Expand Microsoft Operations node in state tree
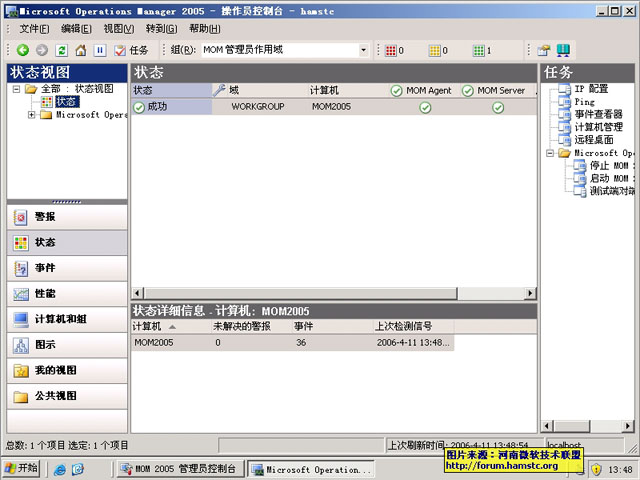Screen dimensions: 640x480 pos(32,115)
